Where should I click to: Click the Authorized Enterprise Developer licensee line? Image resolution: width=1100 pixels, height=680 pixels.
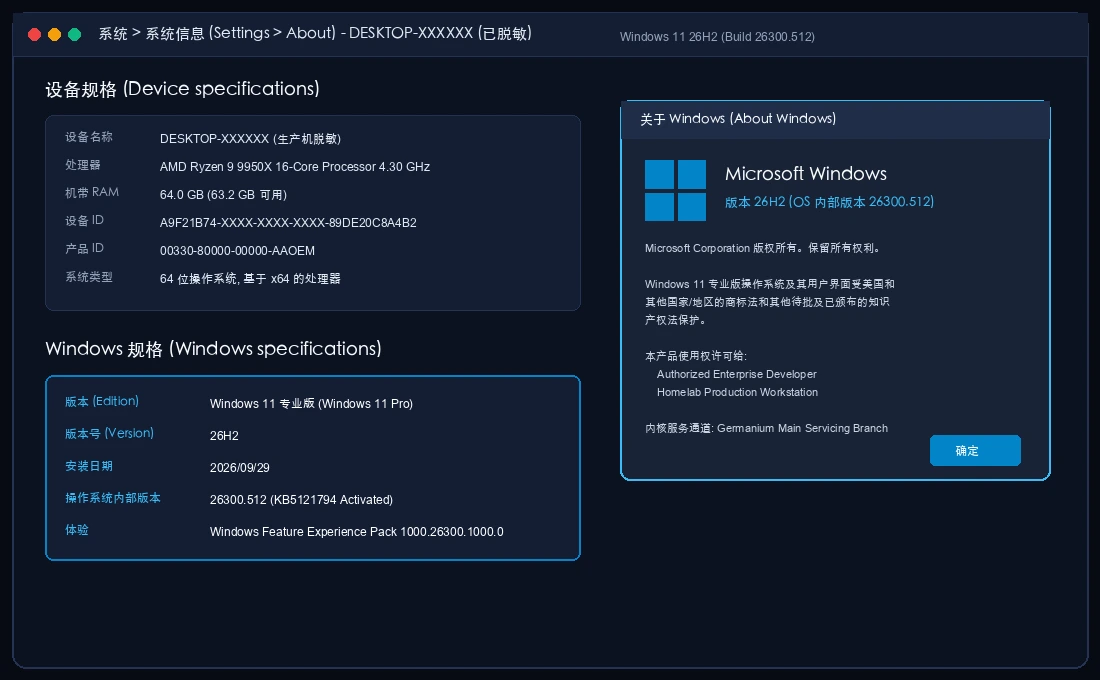click(737, 375)
